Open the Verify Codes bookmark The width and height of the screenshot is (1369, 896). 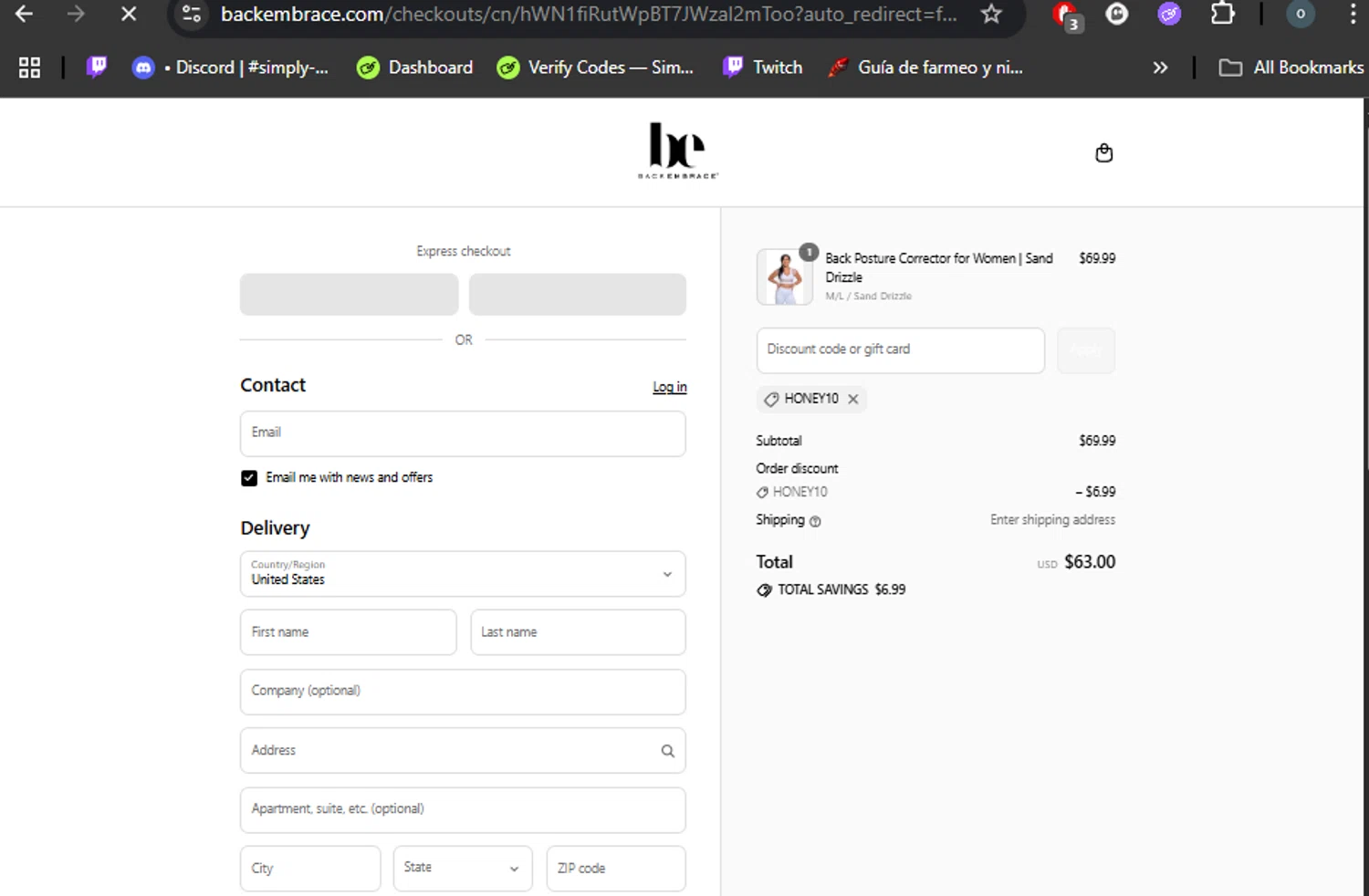[595, 68]
